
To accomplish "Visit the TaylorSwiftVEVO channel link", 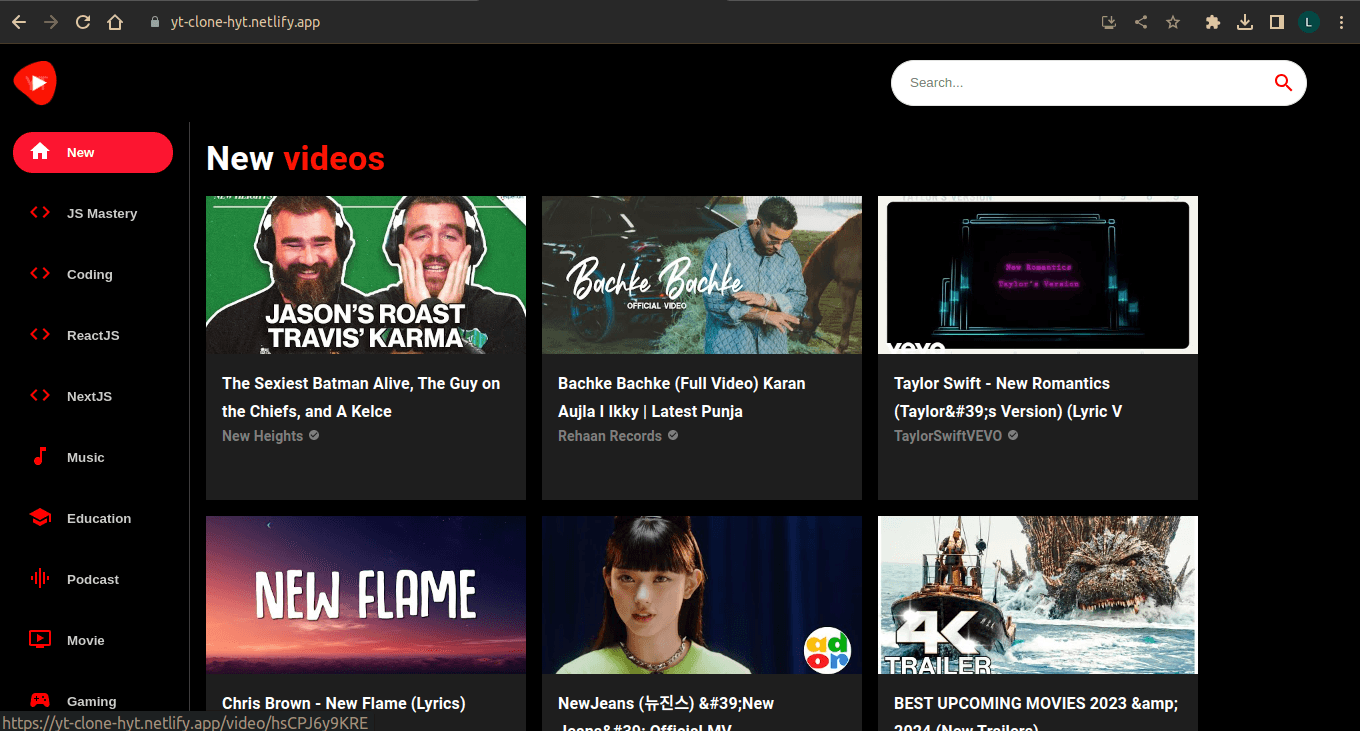I will click(948, 436).
